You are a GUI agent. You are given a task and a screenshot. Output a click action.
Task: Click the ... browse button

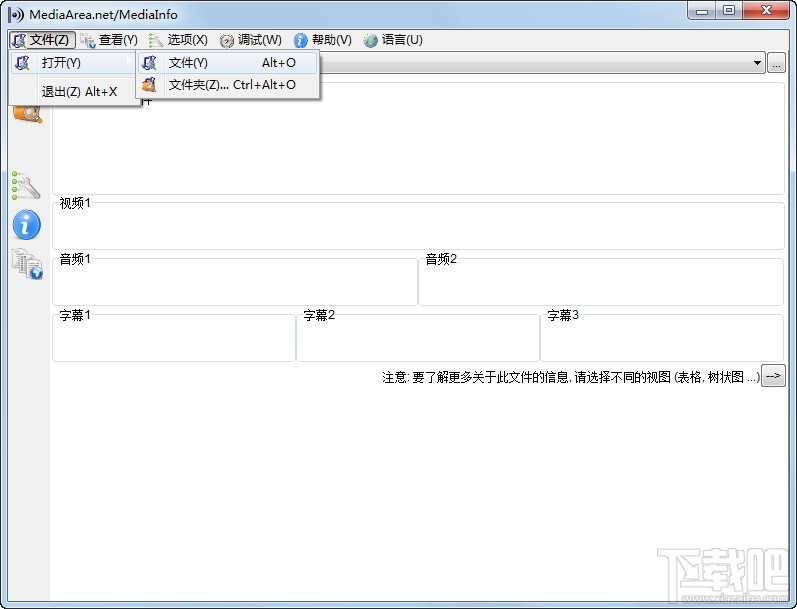pyautogui.click(x=776, y=63)
